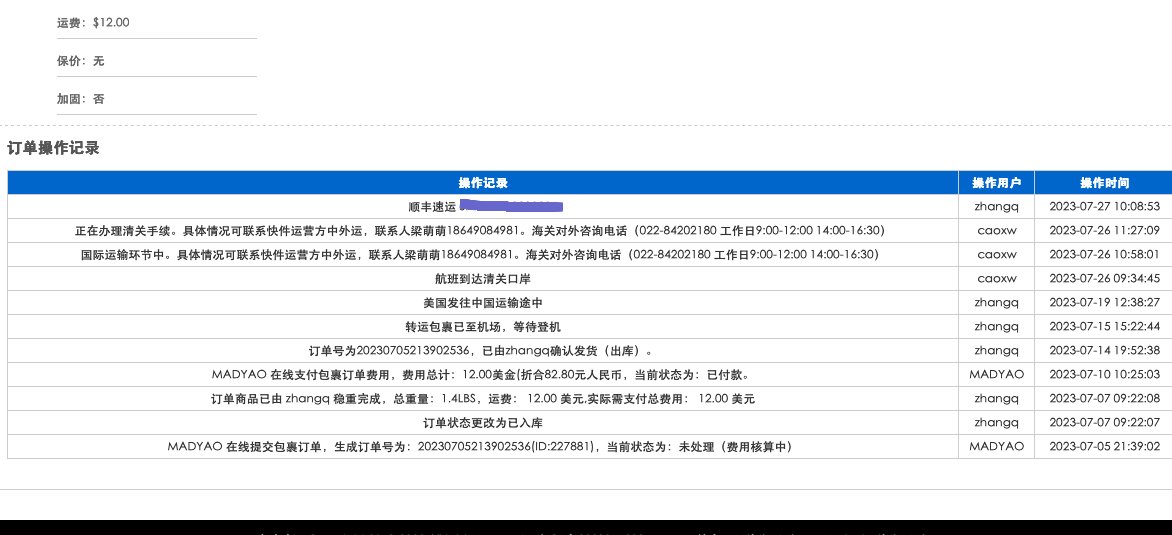1172x535 pixels.
Task: Click the timestamp 2023-07-26 11:27:09
Action: pyautogui.click(x=1105, y=231)
